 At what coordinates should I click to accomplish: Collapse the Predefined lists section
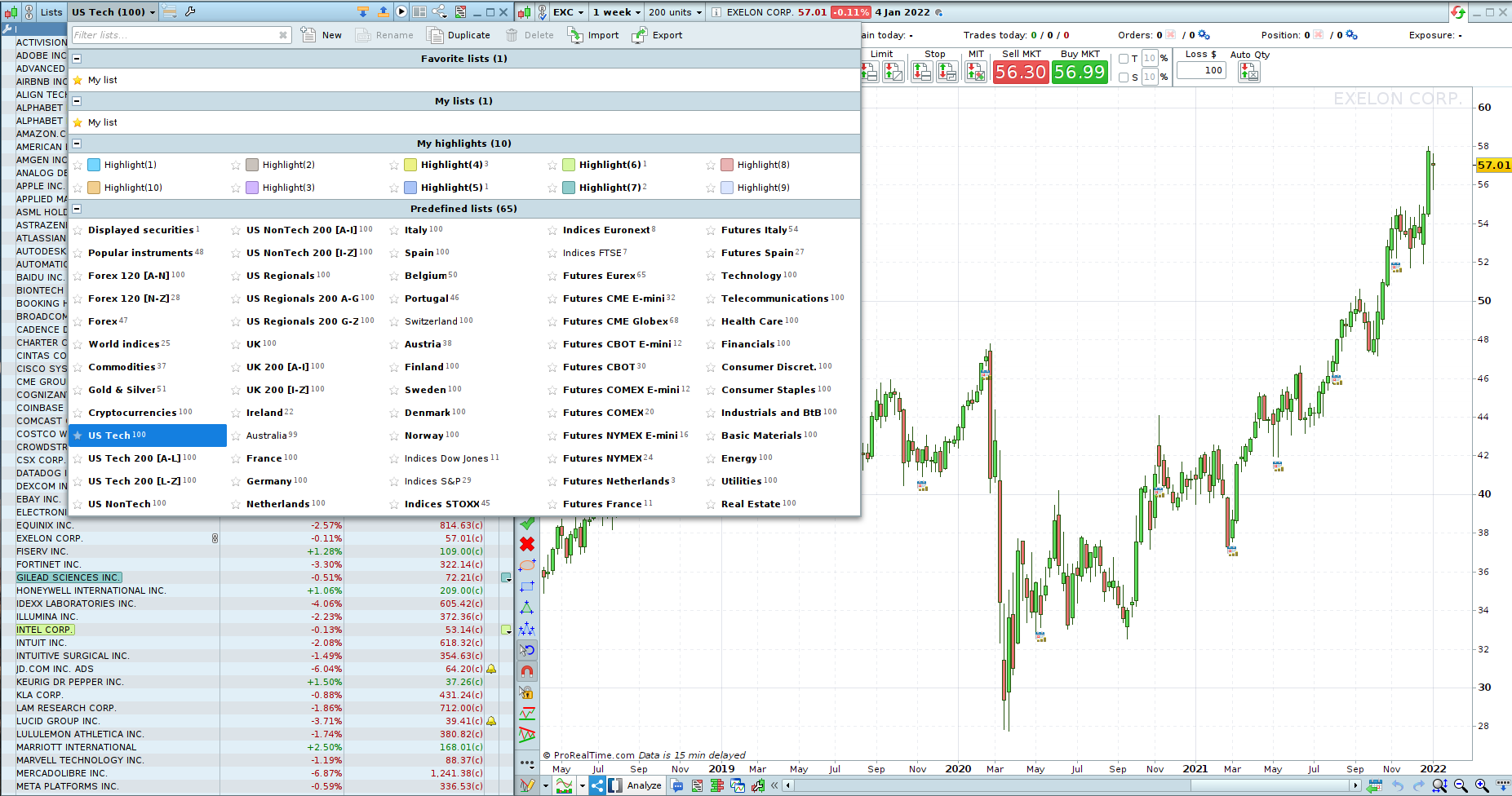(77, 209)
